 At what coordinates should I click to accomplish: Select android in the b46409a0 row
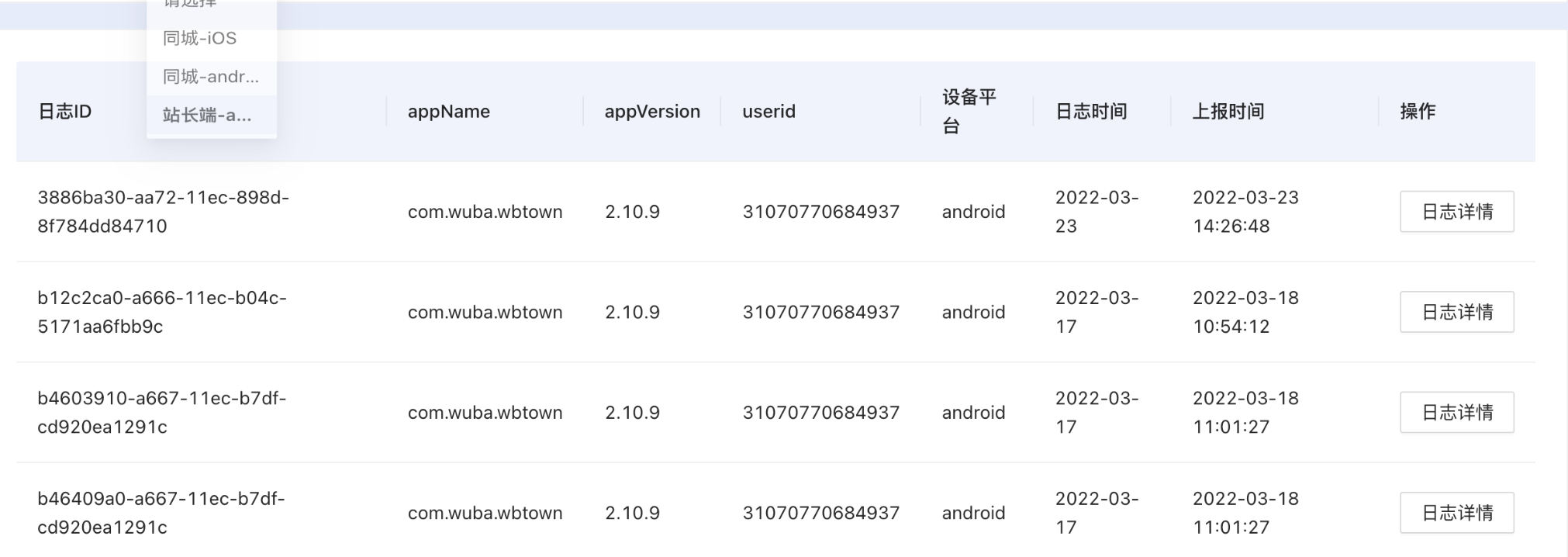pos(973,513)
